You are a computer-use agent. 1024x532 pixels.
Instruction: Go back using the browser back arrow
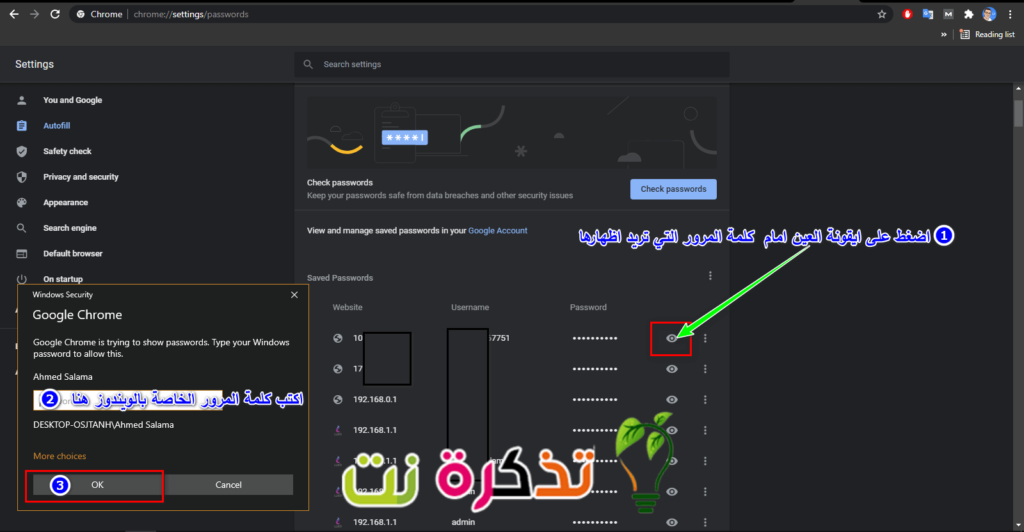[x=13, y=14]
